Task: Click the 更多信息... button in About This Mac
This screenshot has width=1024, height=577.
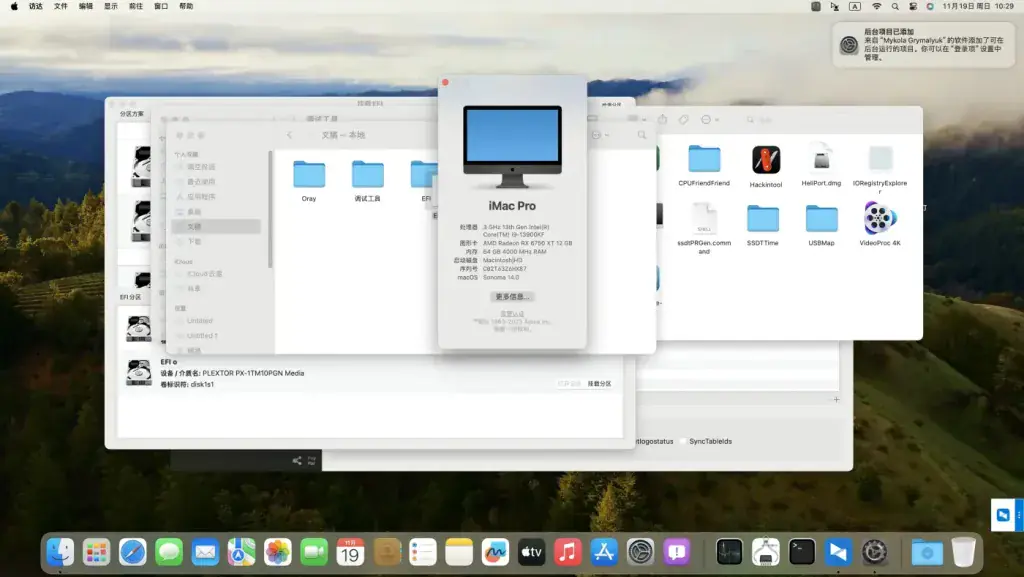Action: [512, 296]
